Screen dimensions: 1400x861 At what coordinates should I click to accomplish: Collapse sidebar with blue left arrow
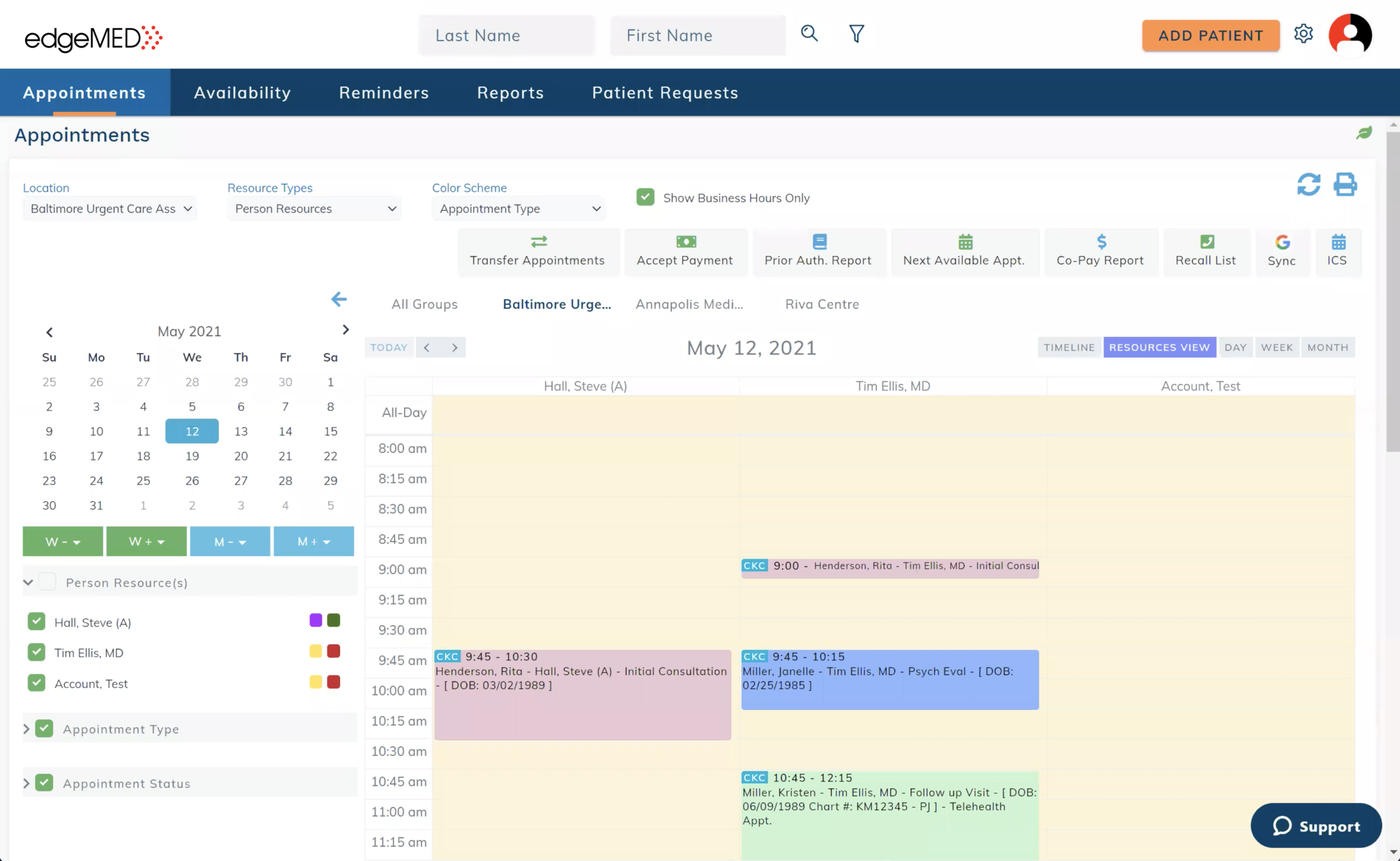(x=339, y=299)
